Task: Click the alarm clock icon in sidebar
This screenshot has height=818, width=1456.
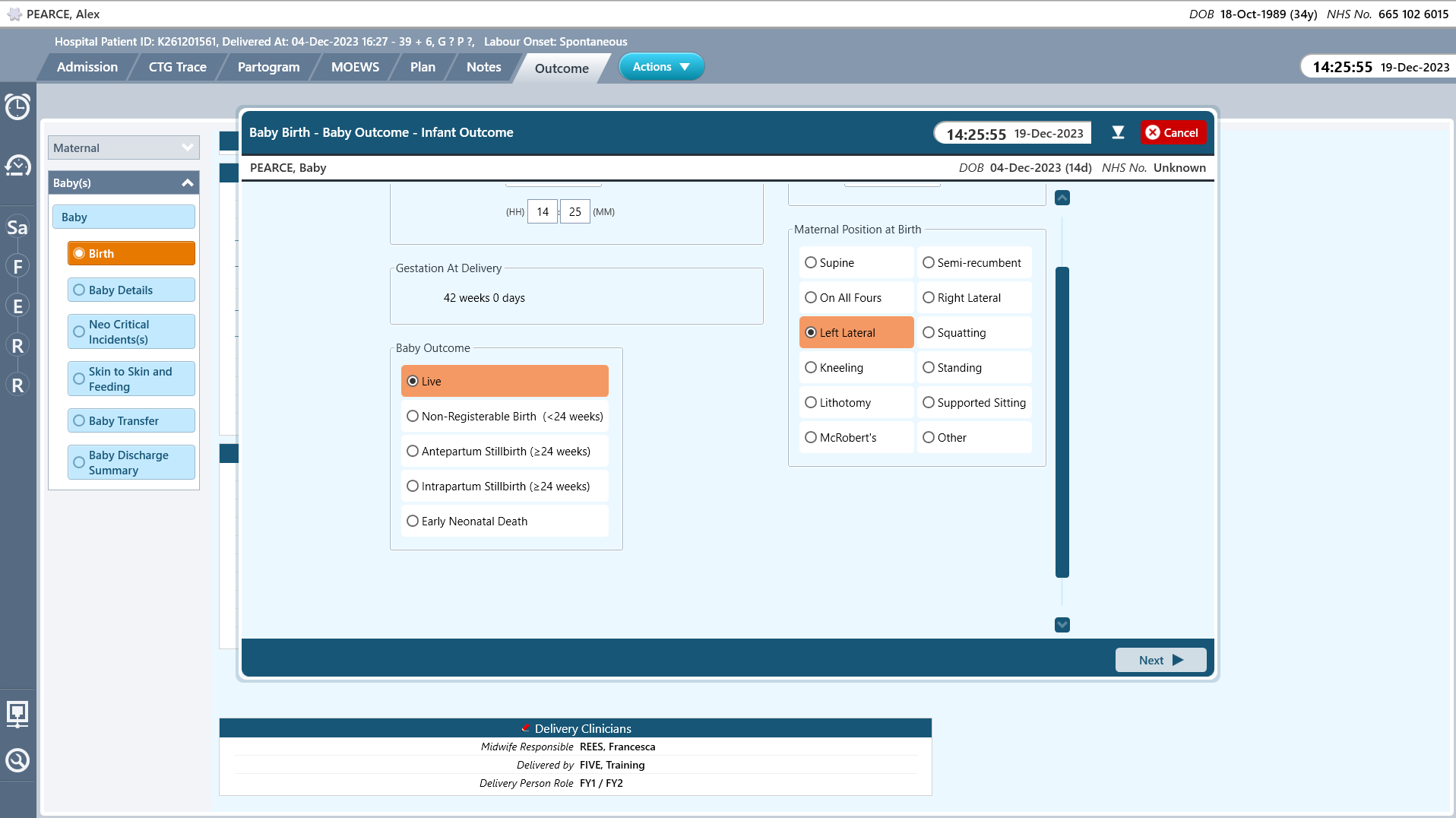Action: coord(17,106)
